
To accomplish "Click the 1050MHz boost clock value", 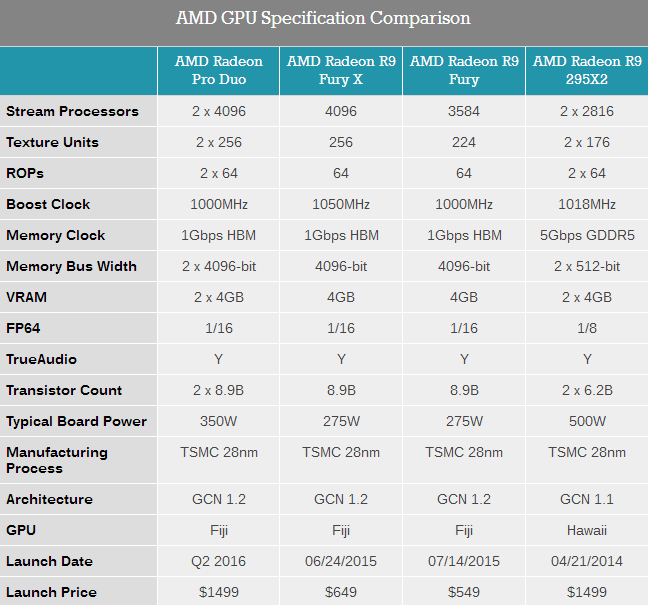I will coord(341,204).
